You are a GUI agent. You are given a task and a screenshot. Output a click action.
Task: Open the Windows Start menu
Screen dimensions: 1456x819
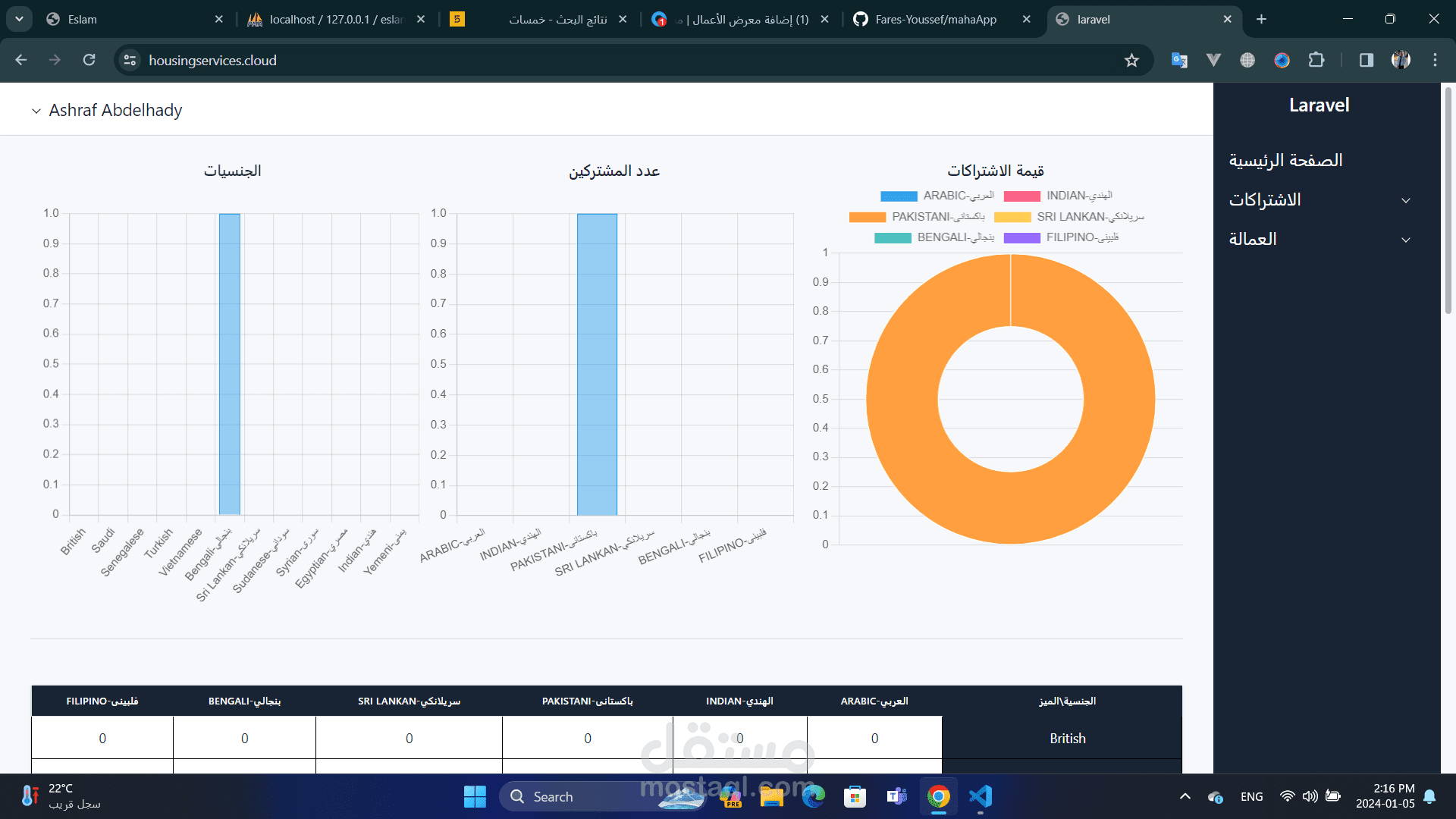click(x=475, y=796)
